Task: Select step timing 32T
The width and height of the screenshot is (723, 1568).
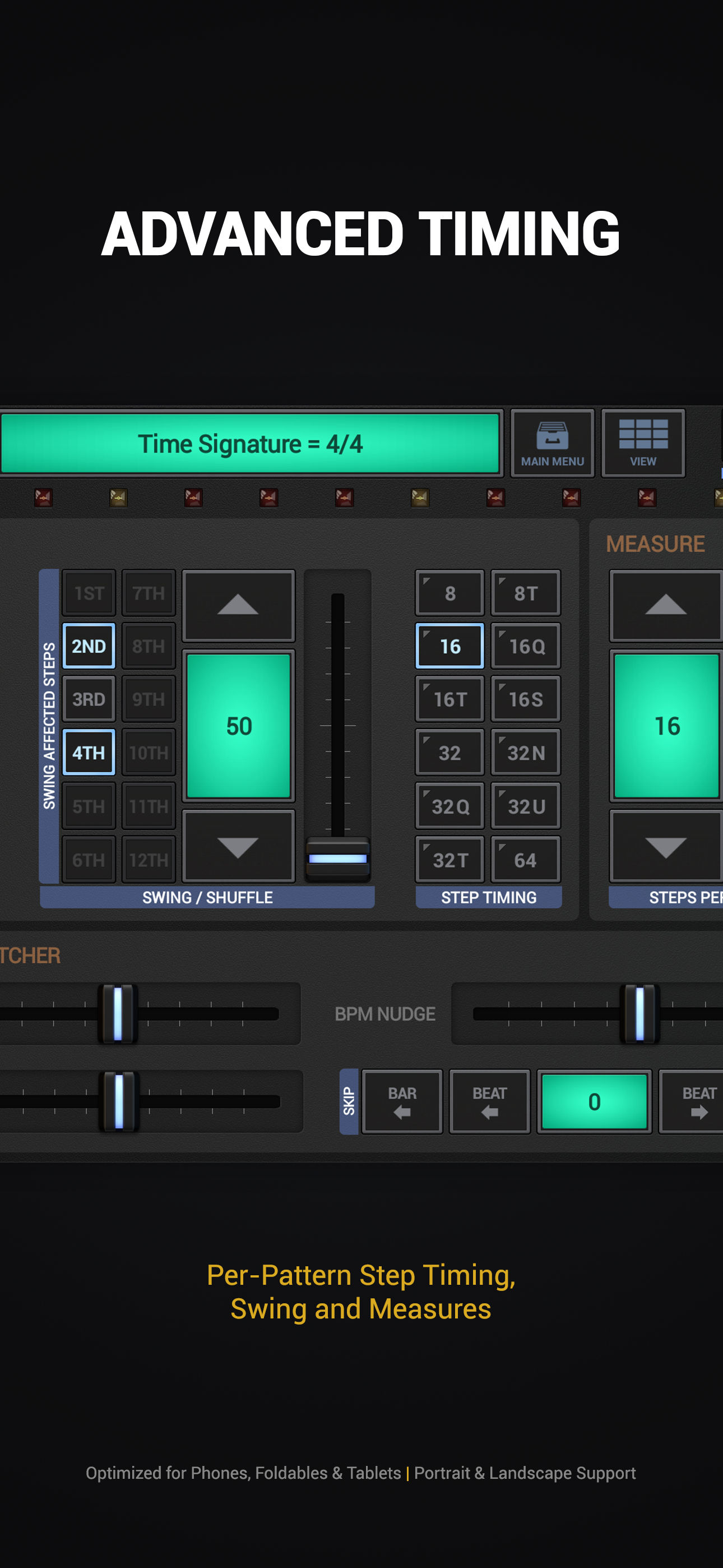Action: pos(449,860)
